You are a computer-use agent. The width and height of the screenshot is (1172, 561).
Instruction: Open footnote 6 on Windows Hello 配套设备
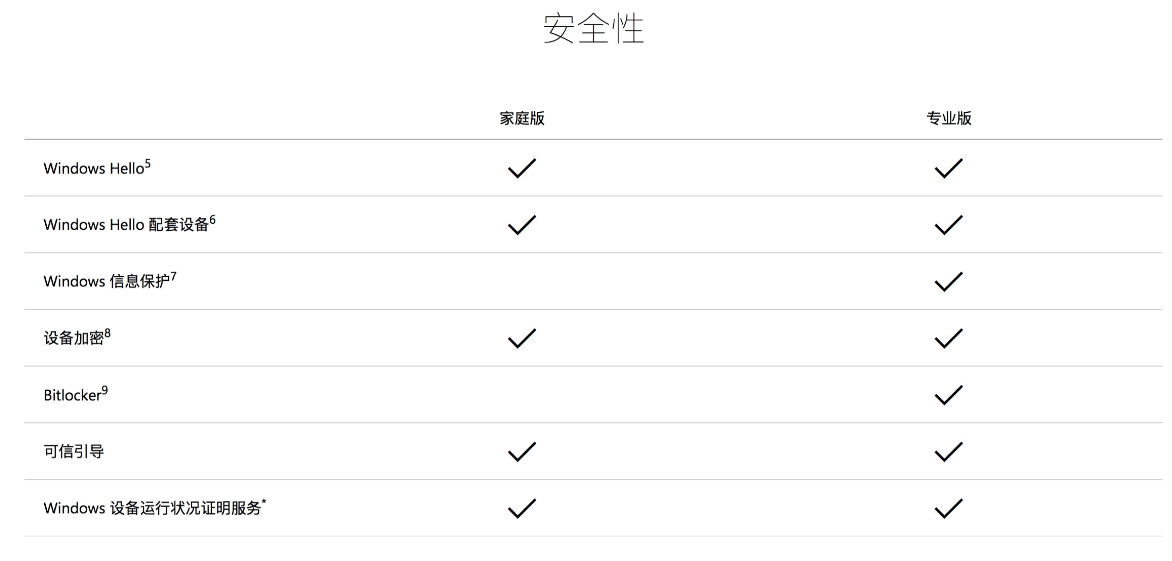pyautogui.click(x=212, y=220)
